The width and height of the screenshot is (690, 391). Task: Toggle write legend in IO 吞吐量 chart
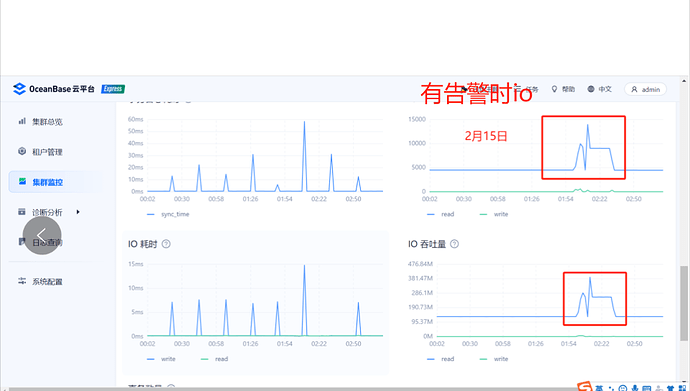[494, 359]
